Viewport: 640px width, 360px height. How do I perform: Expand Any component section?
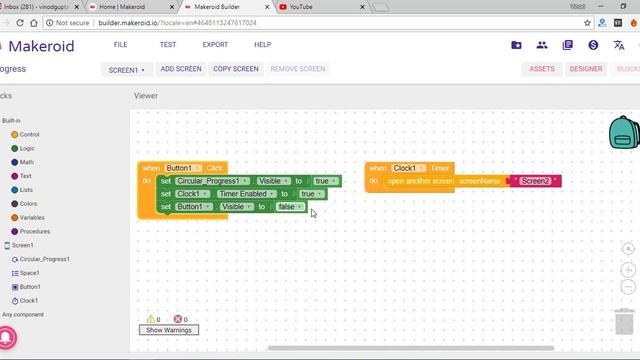pyautogui.click(x=23, y=315)
